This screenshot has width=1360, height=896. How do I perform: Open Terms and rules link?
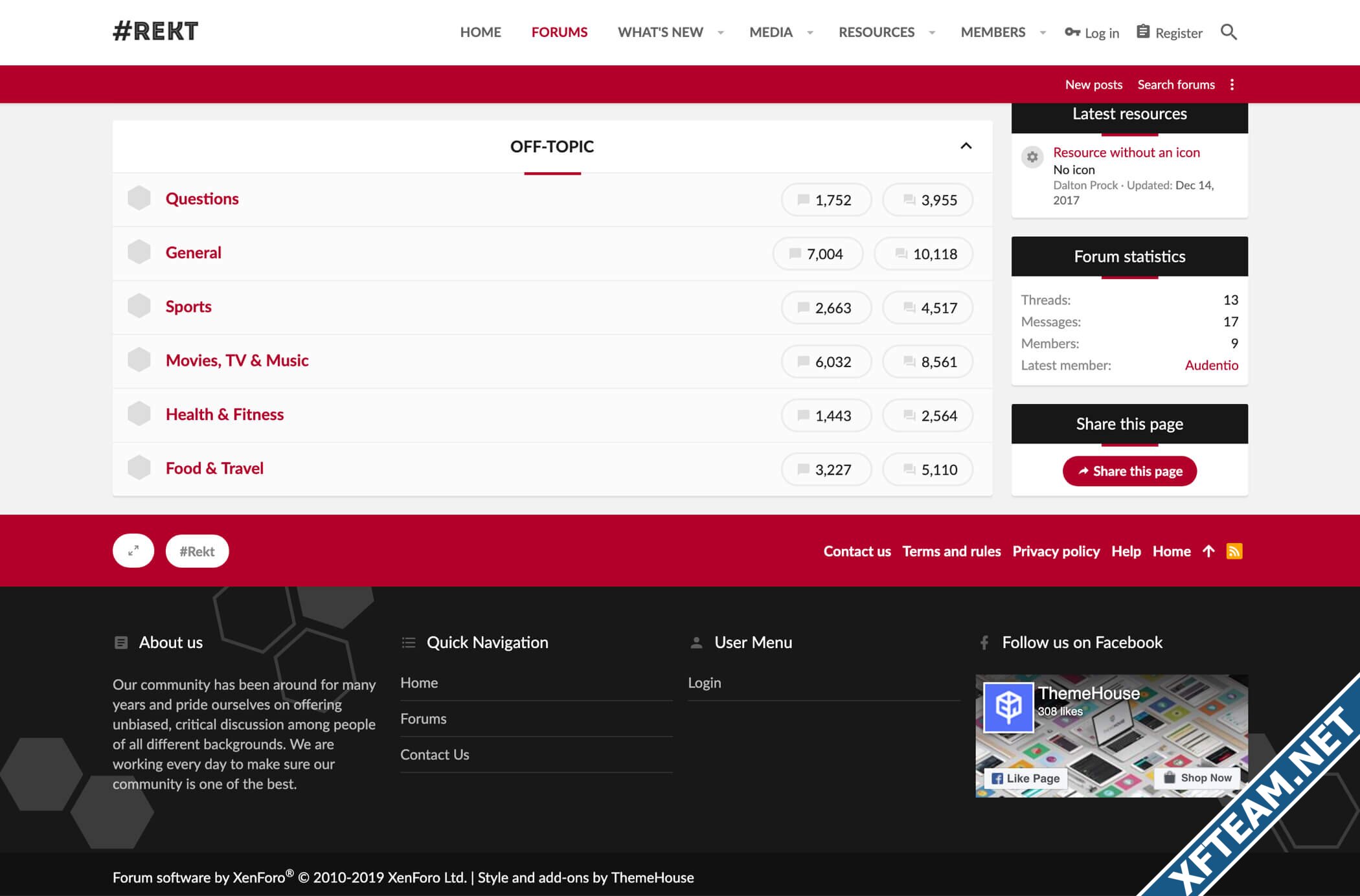tap(951, 551)
